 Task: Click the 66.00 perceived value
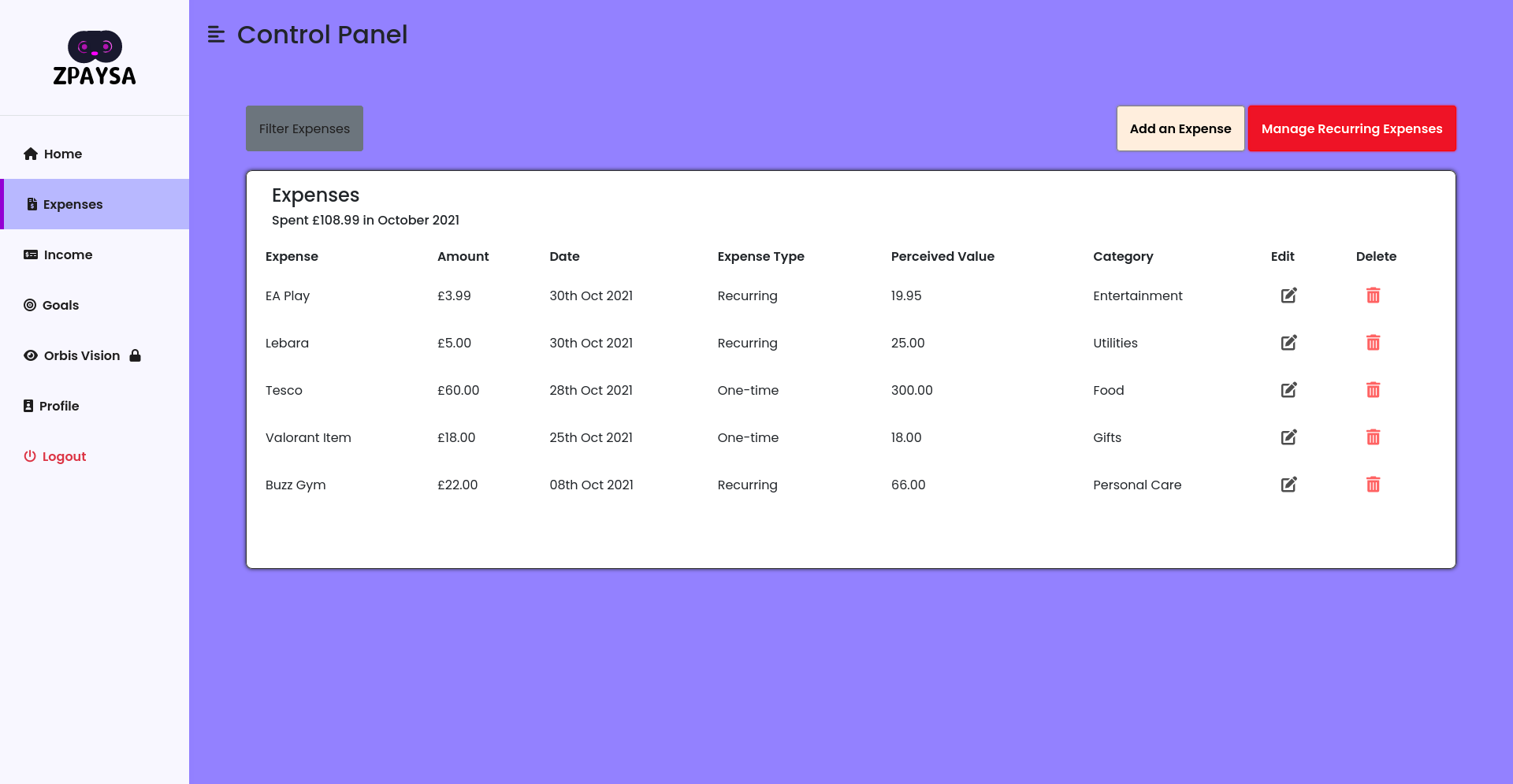point(908,485)
